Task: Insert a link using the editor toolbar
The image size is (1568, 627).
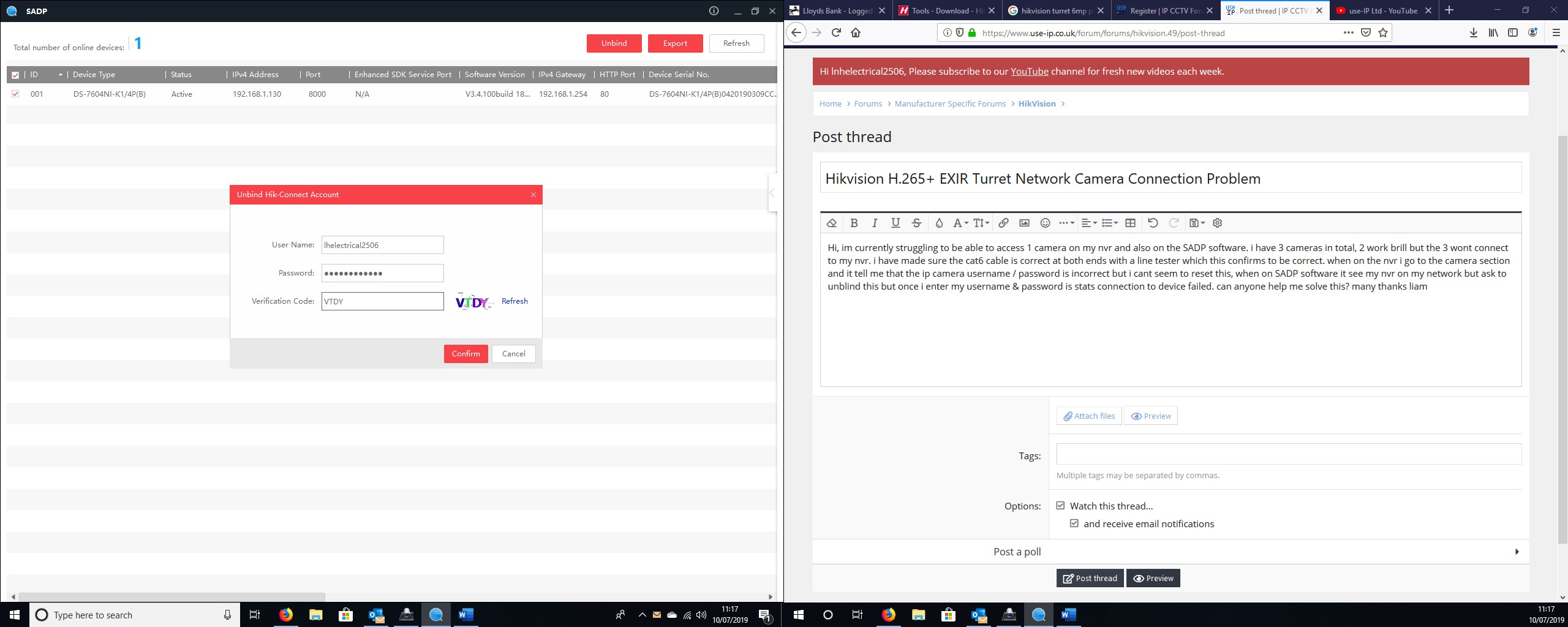Action: (x=1003, y=223)
